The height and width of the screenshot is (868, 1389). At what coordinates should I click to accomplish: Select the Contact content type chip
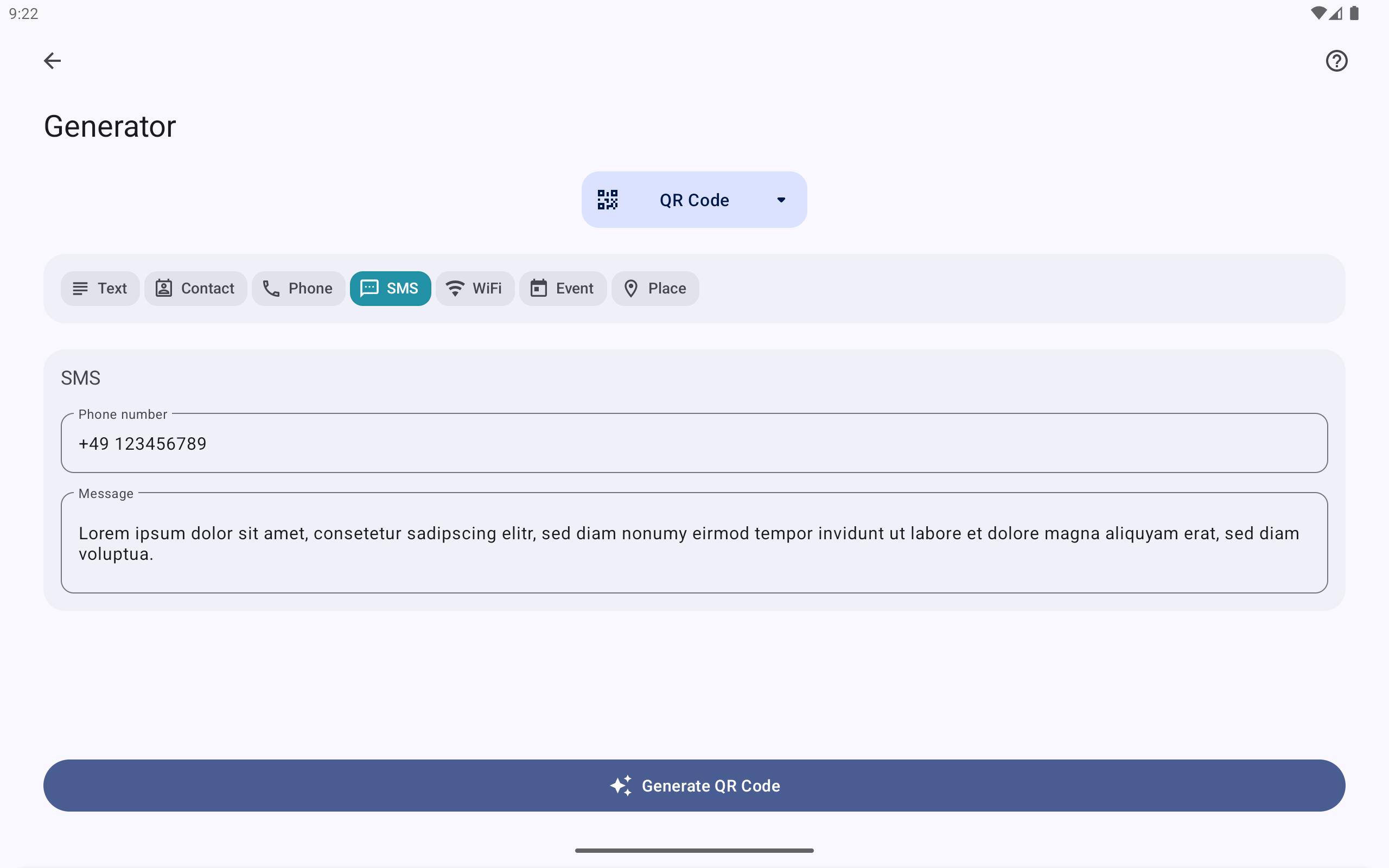coord(195,288)
